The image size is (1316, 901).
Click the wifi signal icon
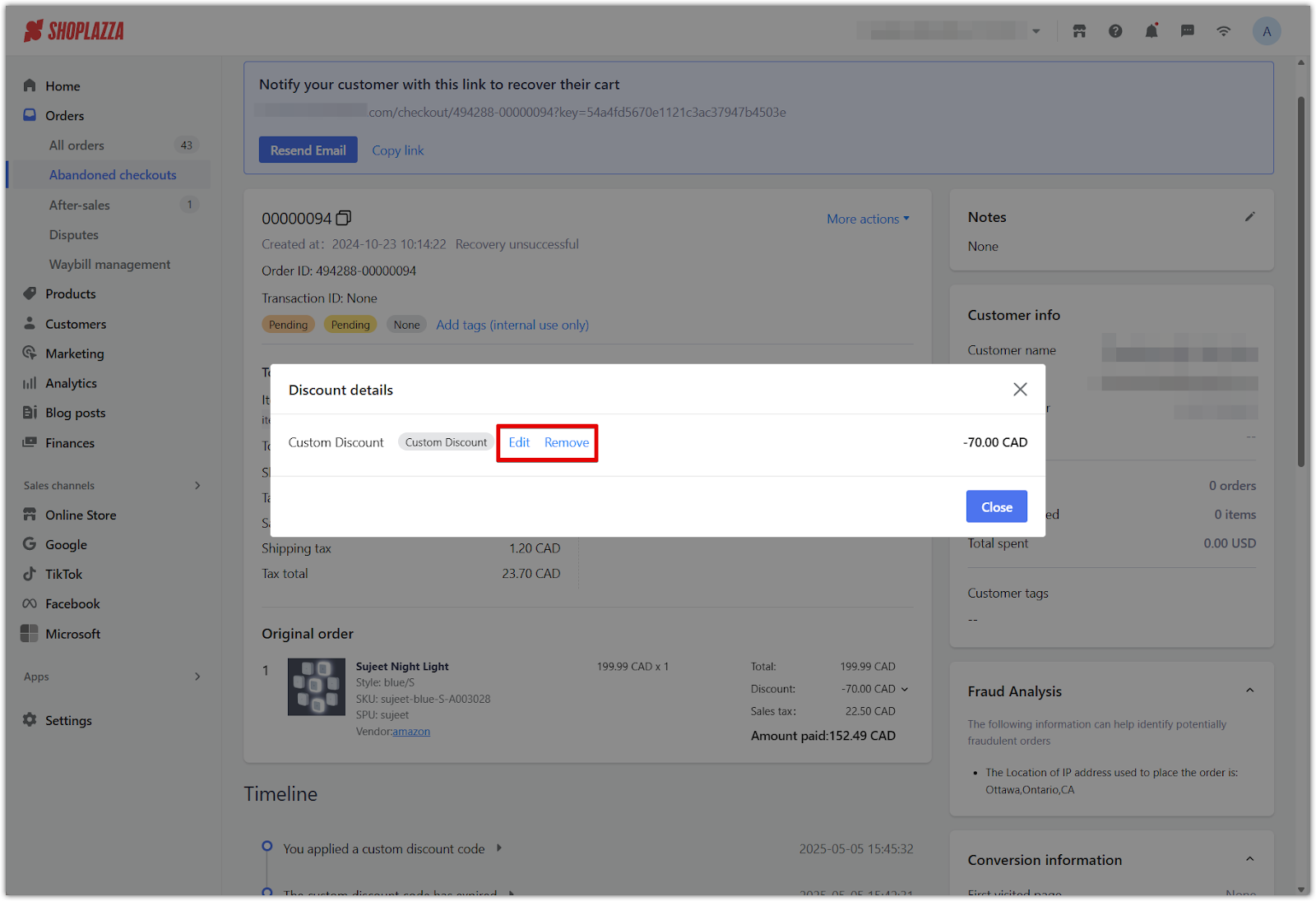[1224, 31]
